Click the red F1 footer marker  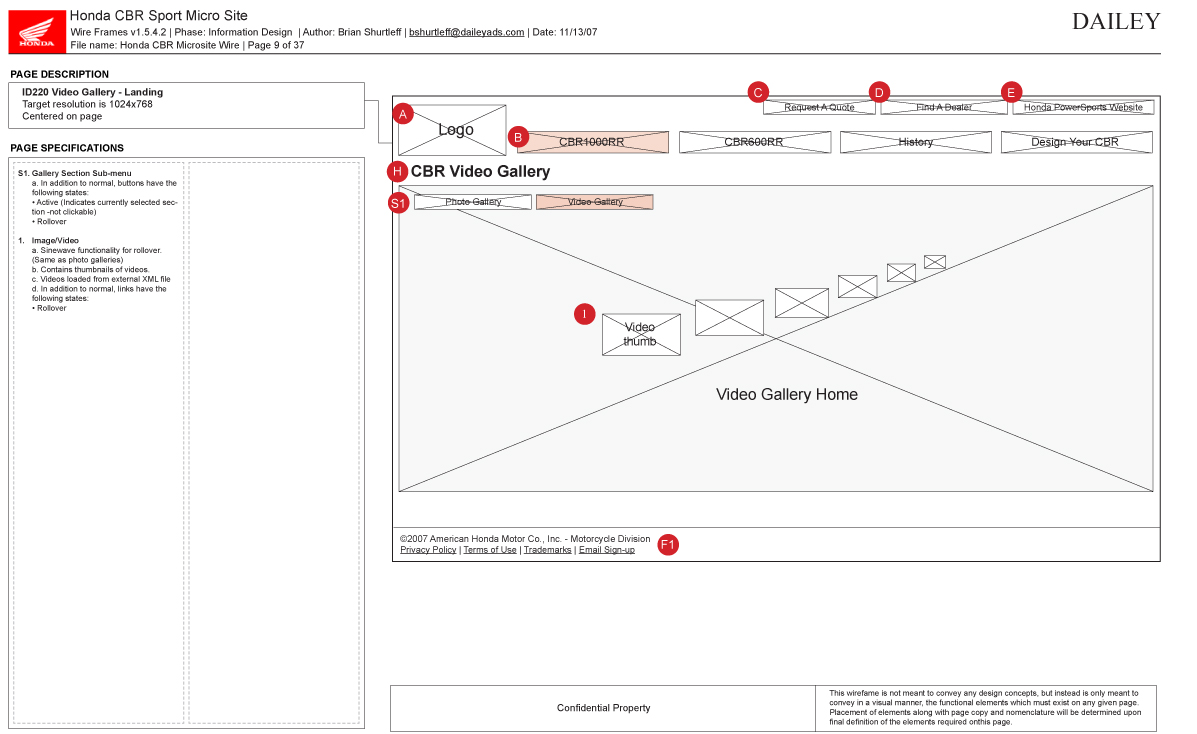(x=668, y=545)
